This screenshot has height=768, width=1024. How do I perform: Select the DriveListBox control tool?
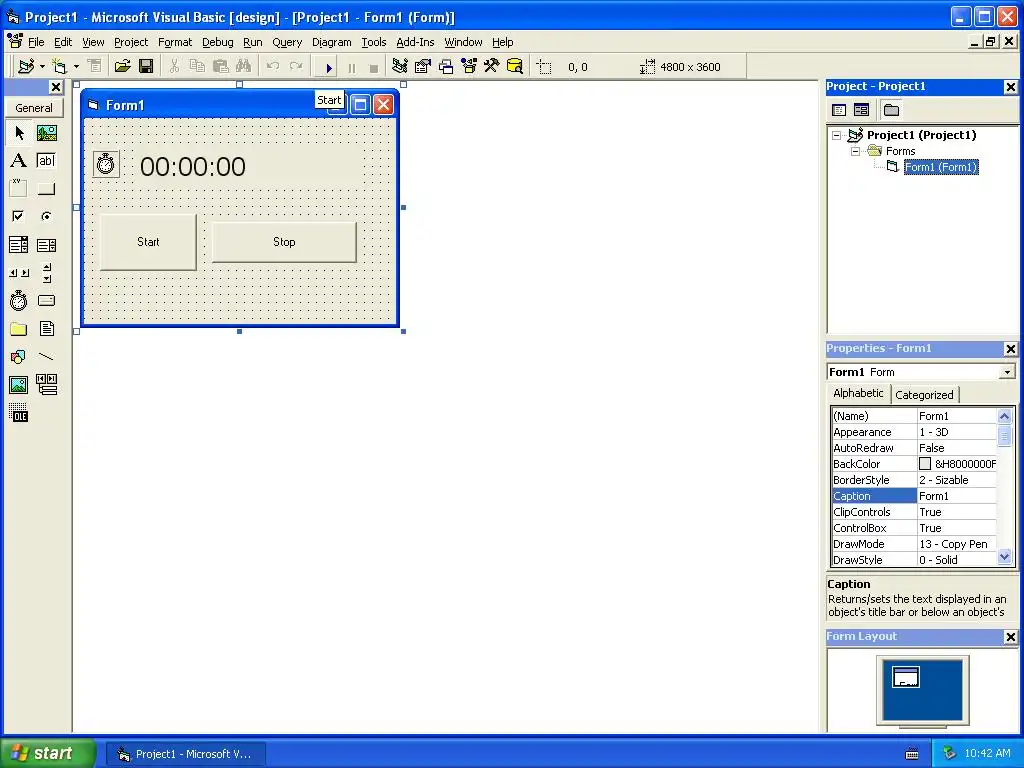(46, 300)
